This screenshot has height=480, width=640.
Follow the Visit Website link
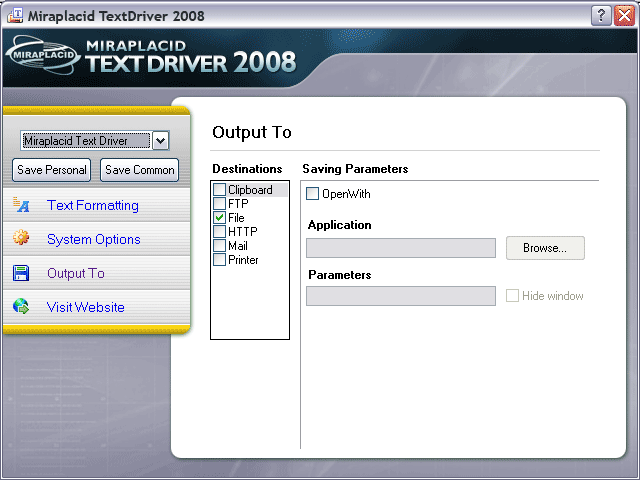pyautogui.click(x=86, y=307)
